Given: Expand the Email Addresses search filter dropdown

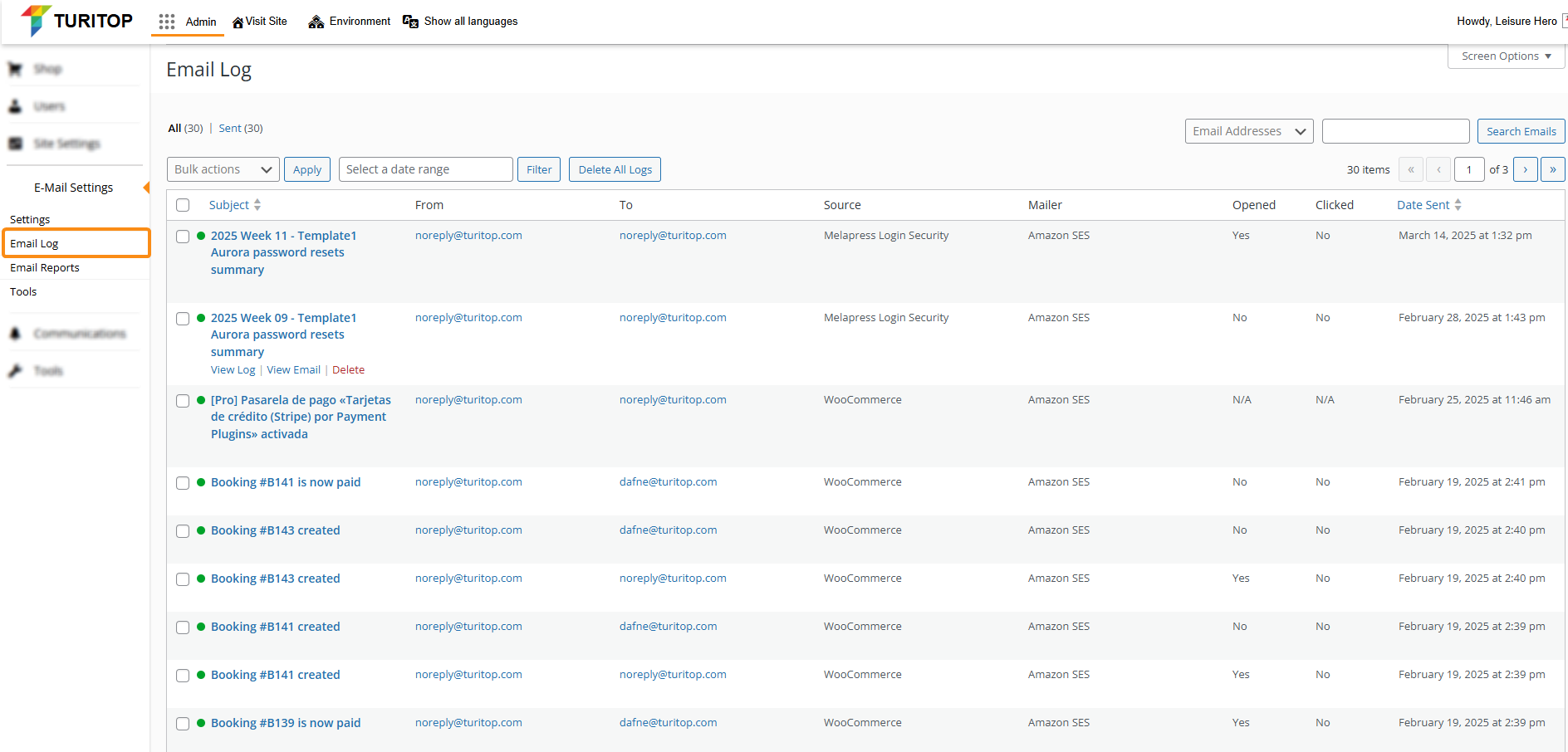Looking at the screenshot, I should pos(1248,131).
